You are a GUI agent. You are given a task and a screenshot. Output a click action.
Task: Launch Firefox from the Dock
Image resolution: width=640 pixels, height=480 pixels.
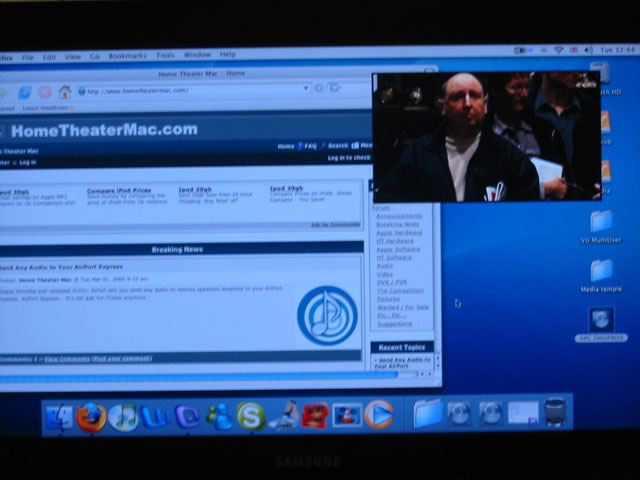coord(91,417)
